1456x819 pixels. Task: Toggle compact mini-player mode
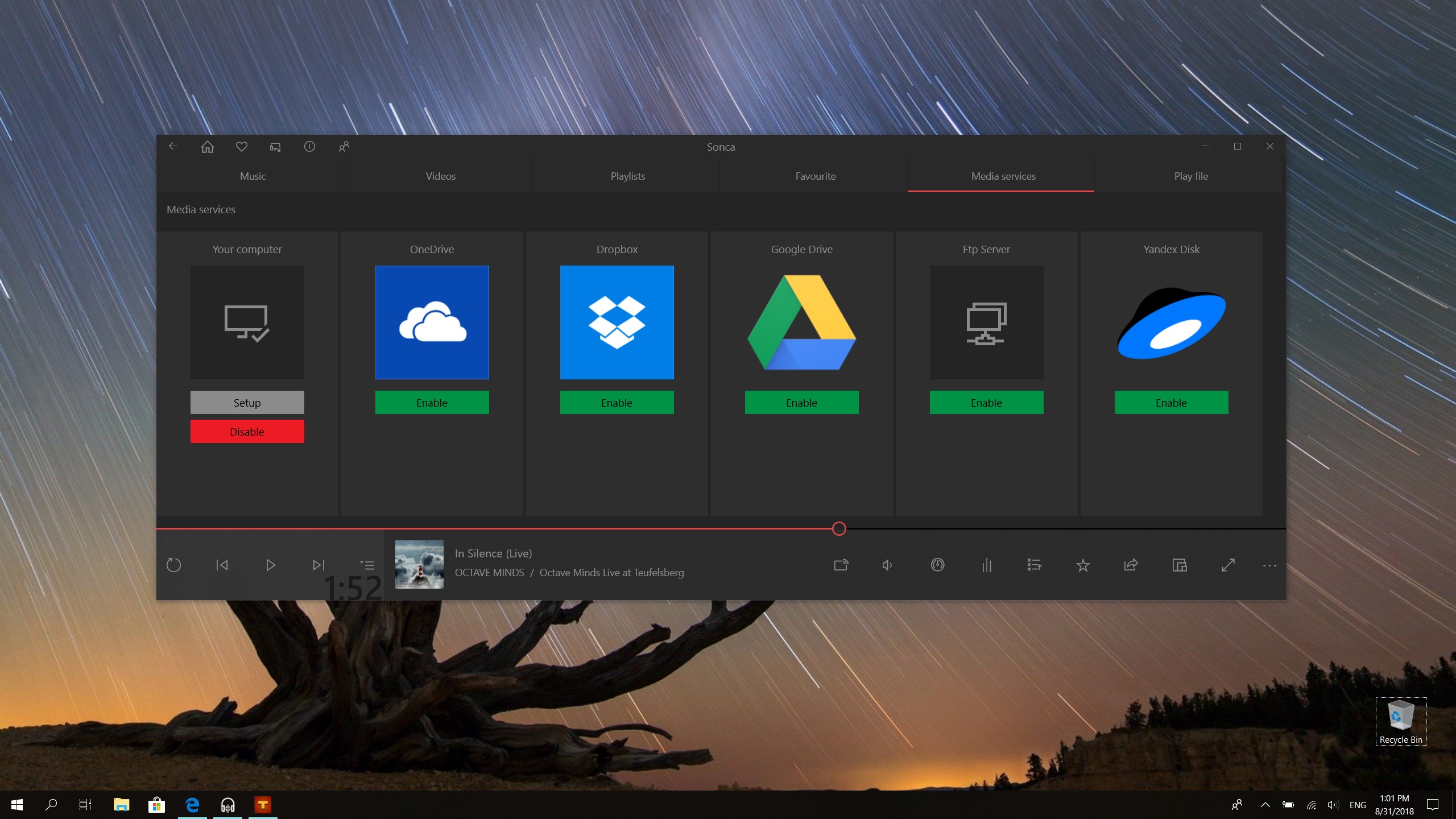1179,565
